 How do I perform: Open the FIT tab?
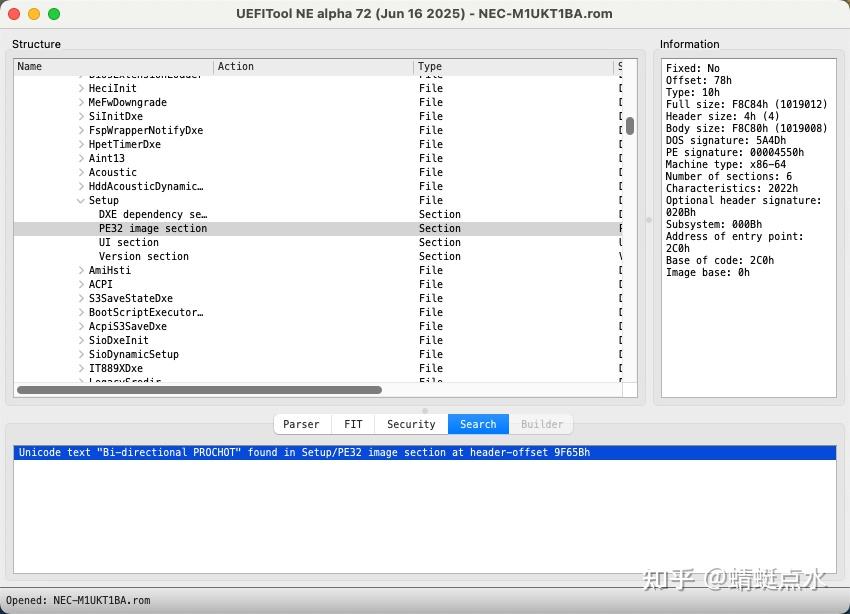[352, 424]
